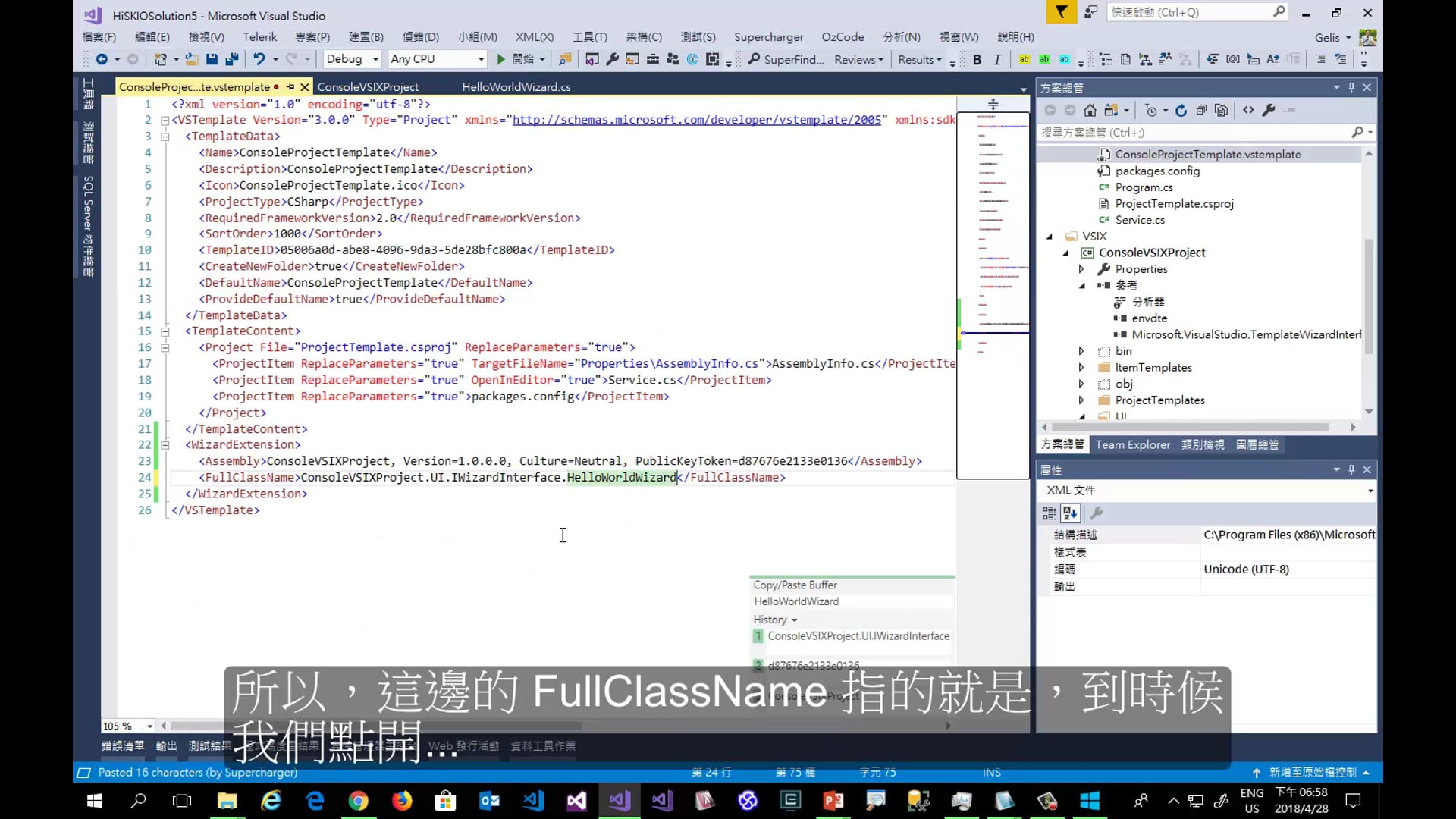This screenshot has height=819, width=1456.
Task: Click inside the Quick Launch search box
Action: pyautogui.click(x=1191, y=12)
